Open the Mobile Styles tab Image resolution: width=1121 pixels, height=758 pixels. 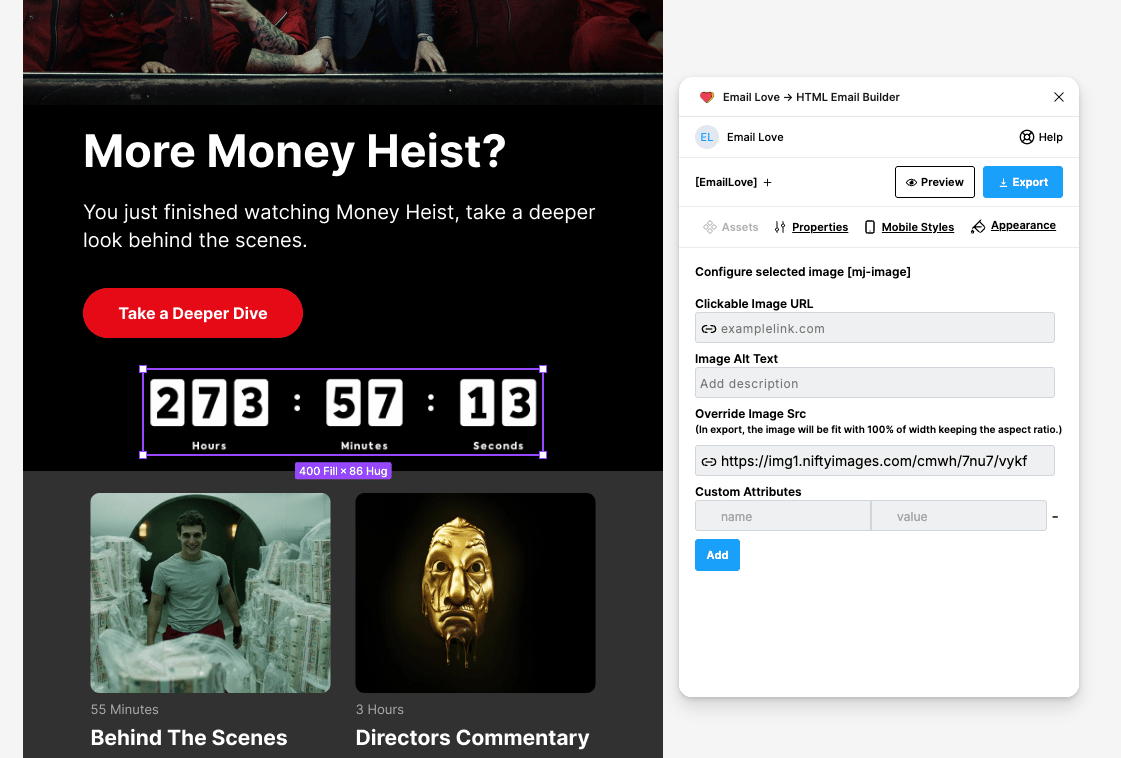[909, 227]
